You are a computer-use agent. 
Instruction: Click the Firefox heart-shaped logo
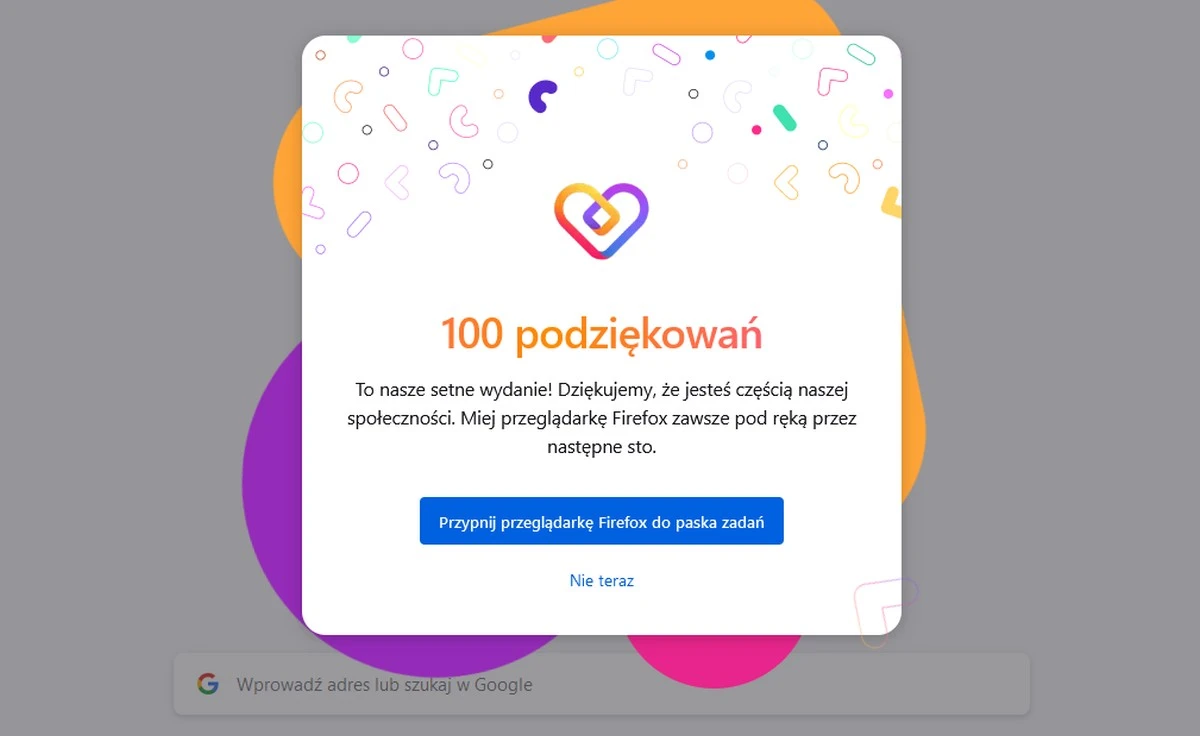point(600,218)
